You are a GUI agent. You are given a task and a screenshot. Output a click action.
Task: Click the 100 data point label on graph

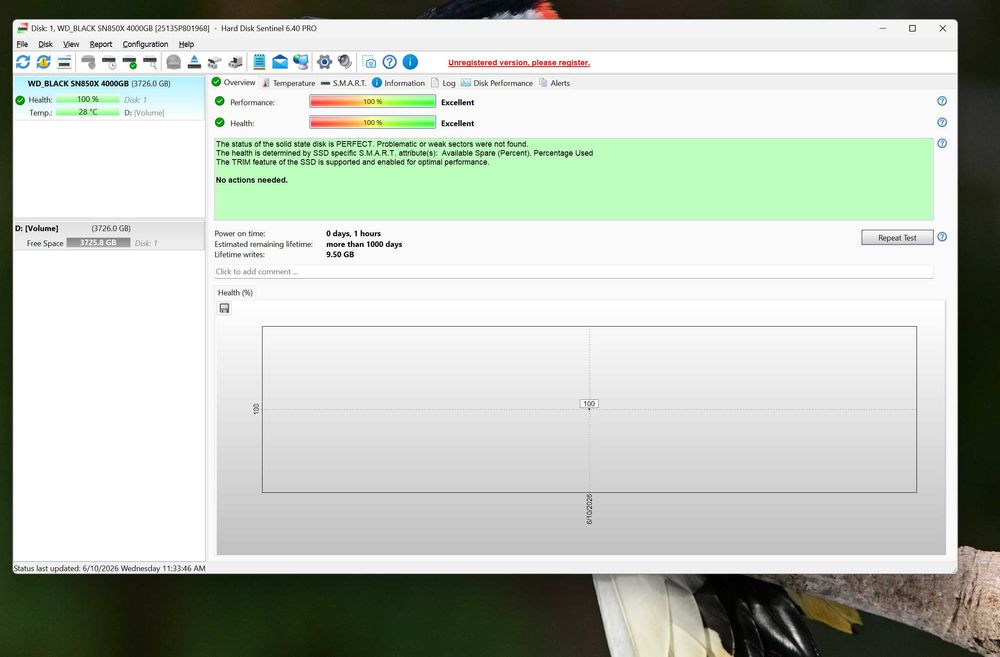point(589,404)
